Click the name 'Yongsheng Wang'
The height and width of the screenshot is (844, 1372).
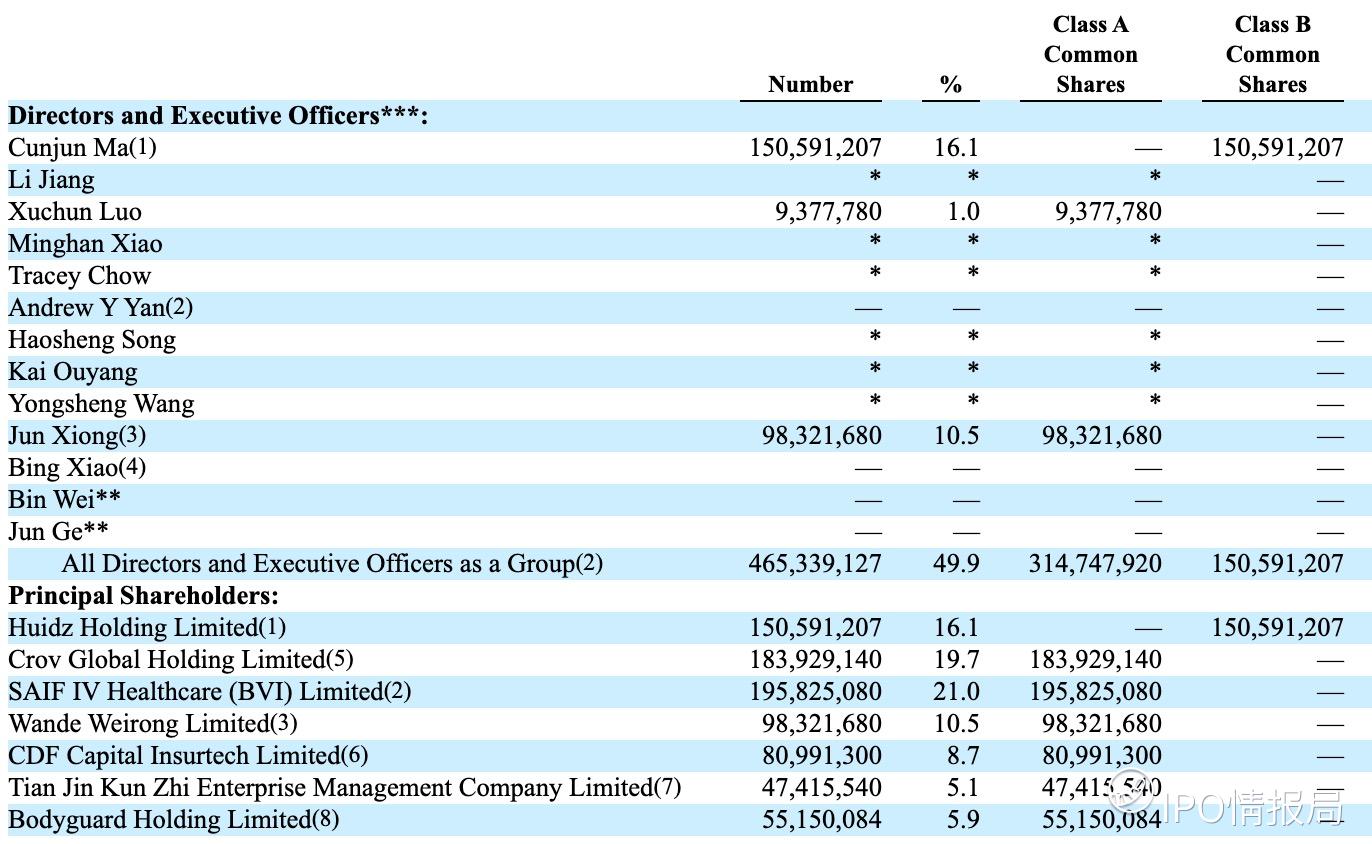101,404
